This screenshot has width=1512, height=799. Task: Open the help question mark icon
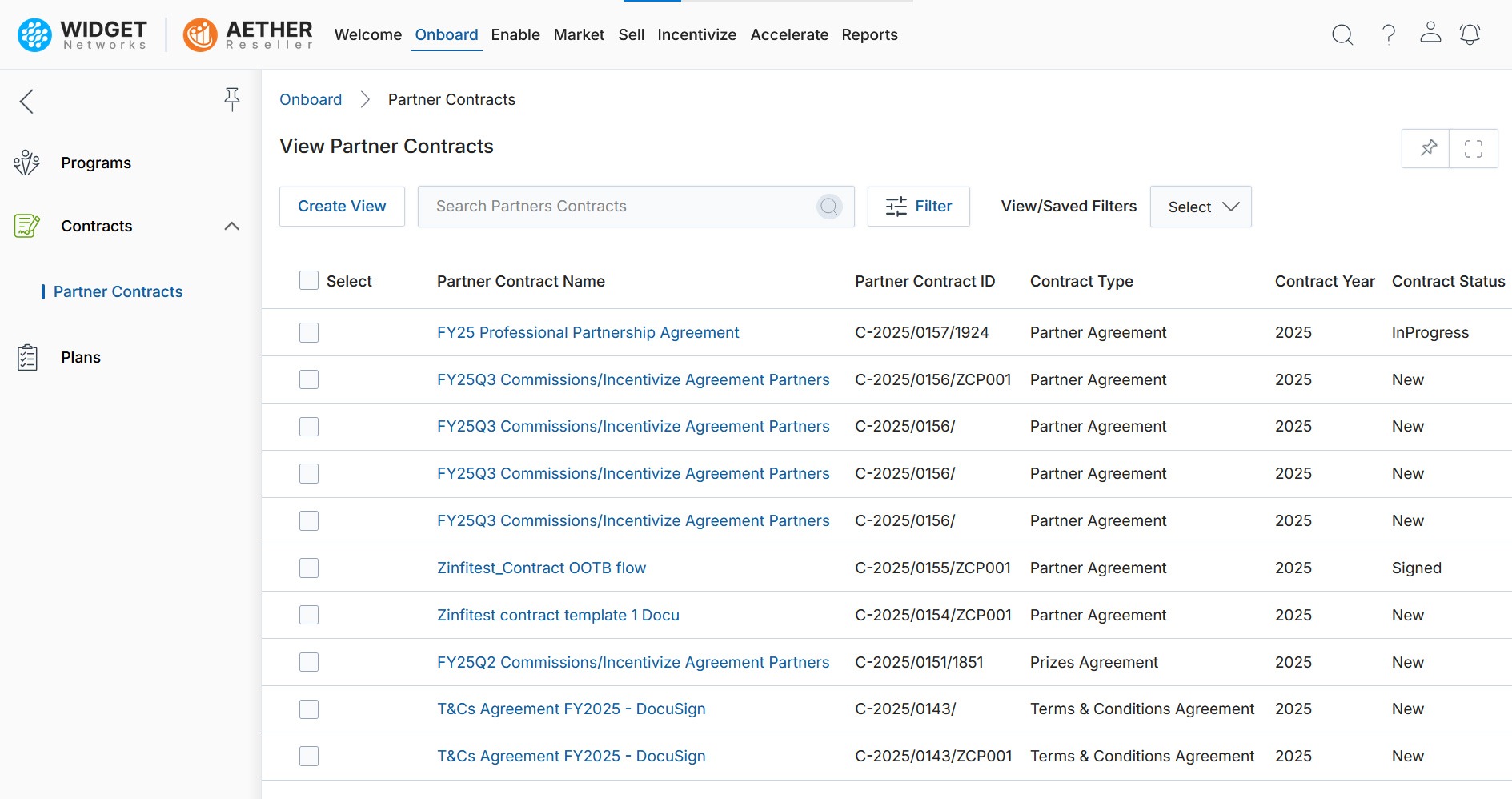click(1389, 34)
